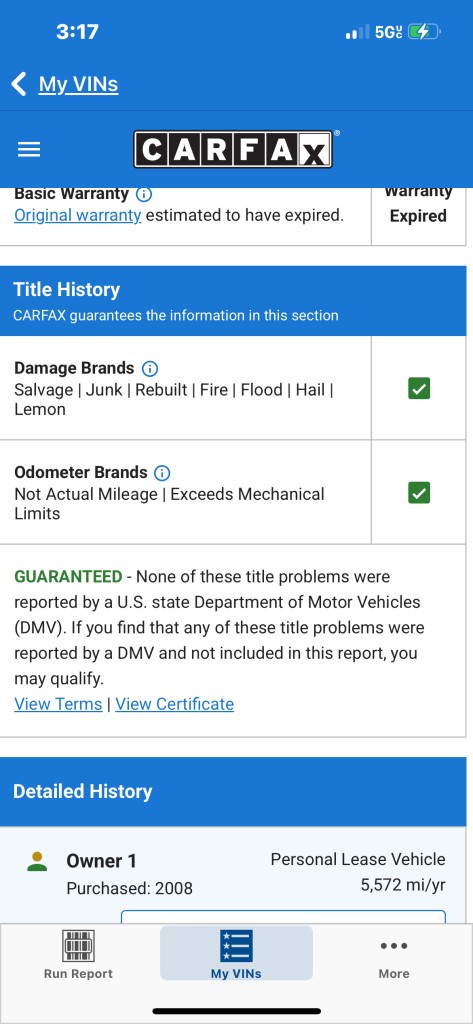Tap the Damage Brands green checkbox
473x1024 pixels.
click(x=419, y=389)
